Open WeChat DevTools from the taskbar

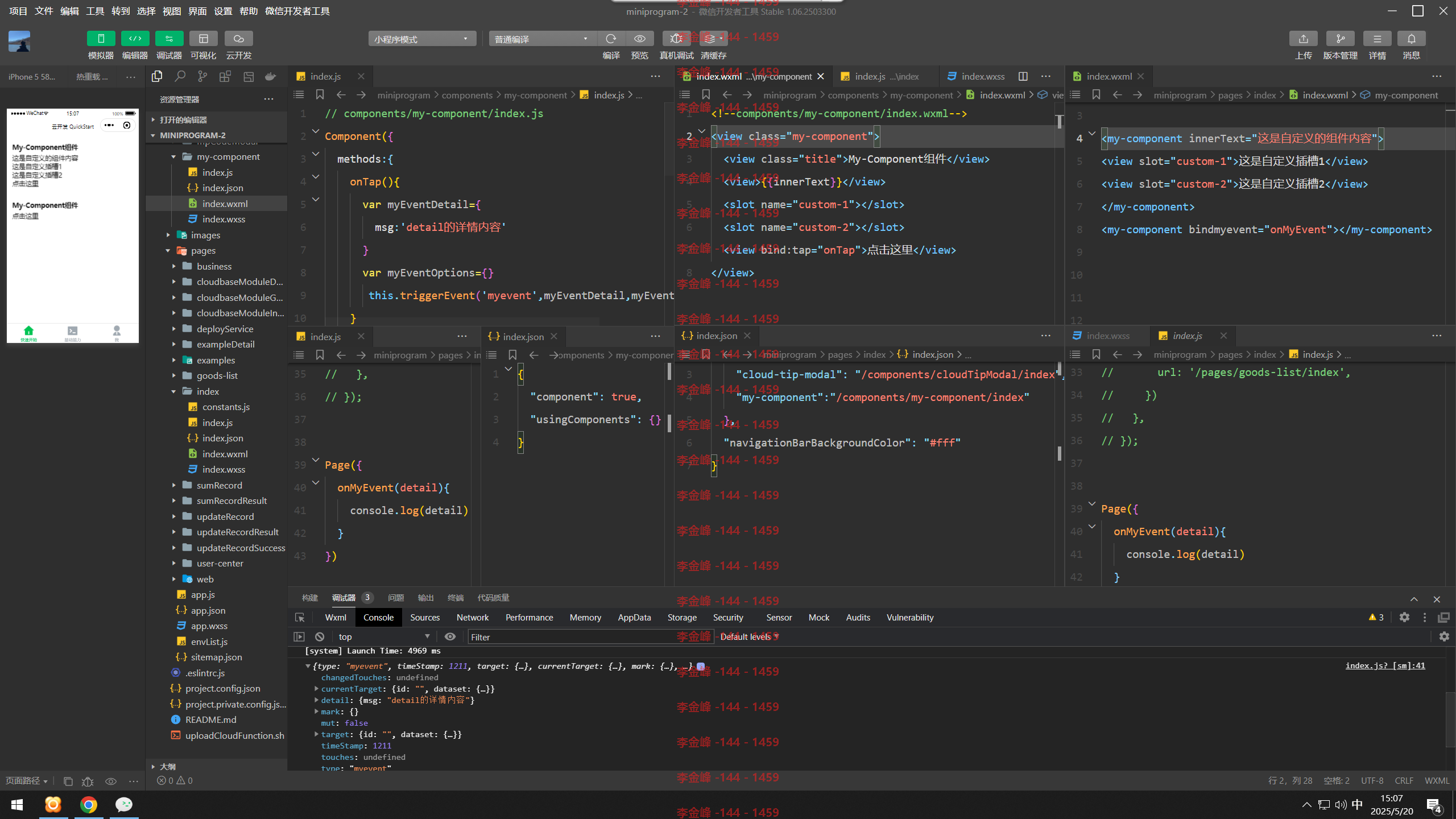(124, 804)
